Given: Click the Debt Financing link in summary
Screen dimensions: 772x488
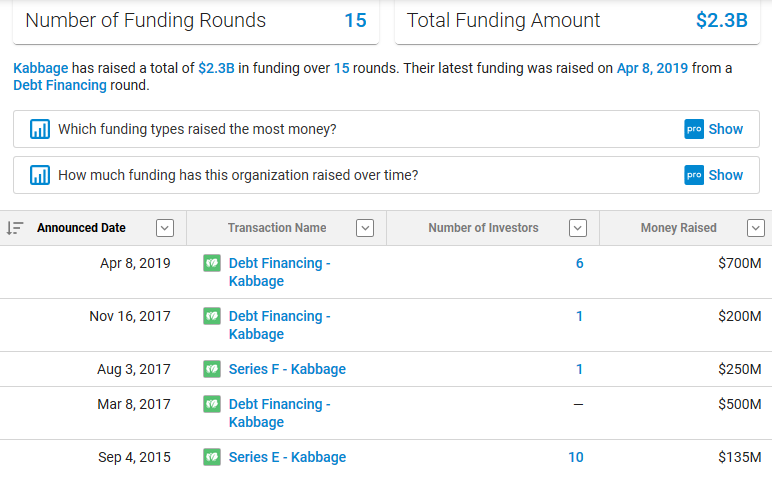Looking at the screenshot, I should tap(60, 85).
